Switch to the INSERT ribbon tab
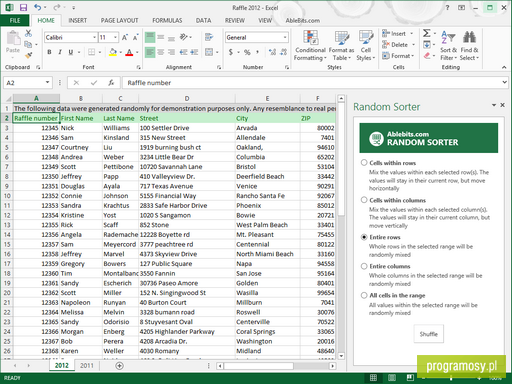 coord(78,20)
